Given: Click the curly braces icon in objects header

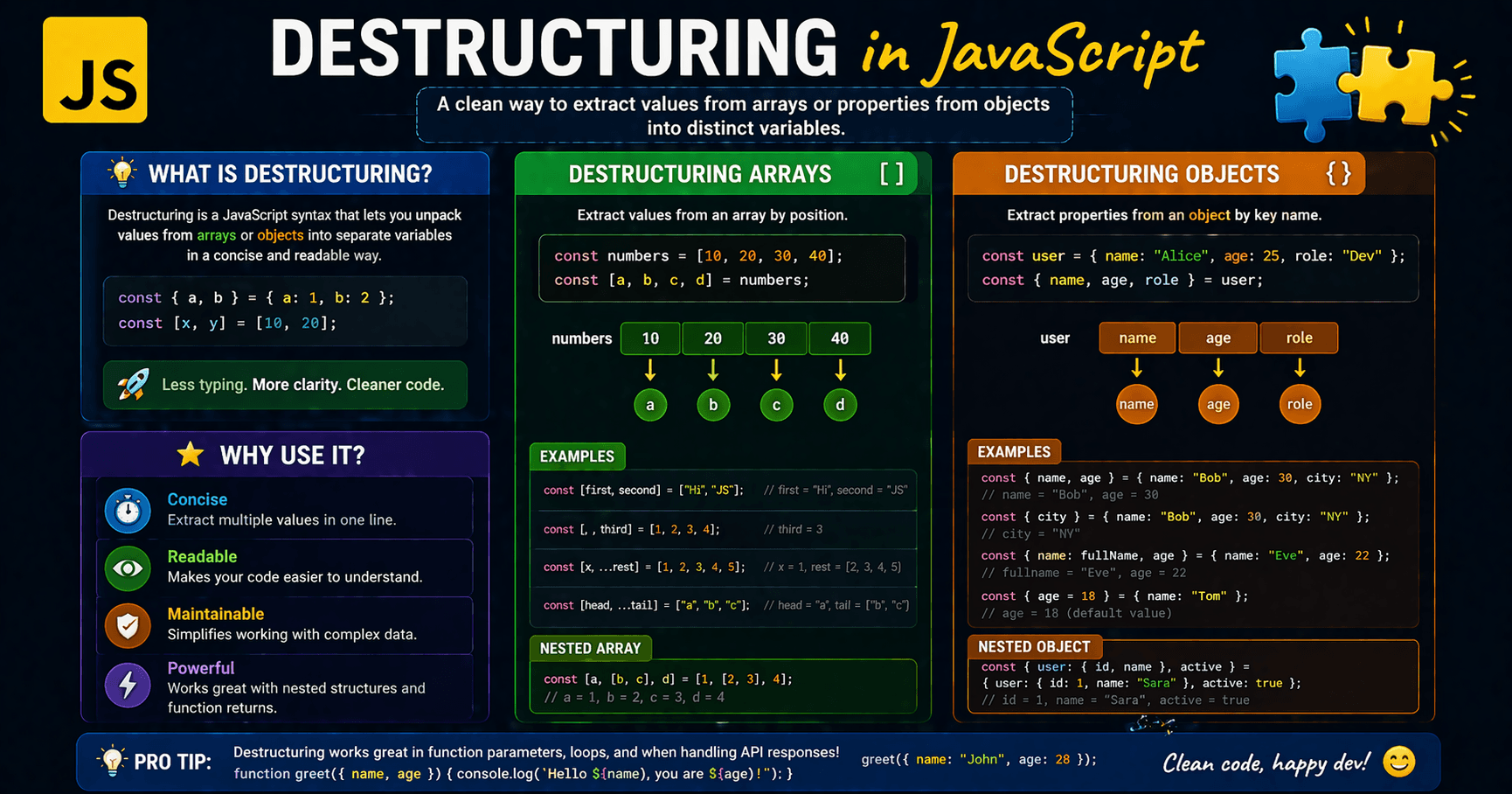Looking at the screenshot, I should (x=1338, y=174).
